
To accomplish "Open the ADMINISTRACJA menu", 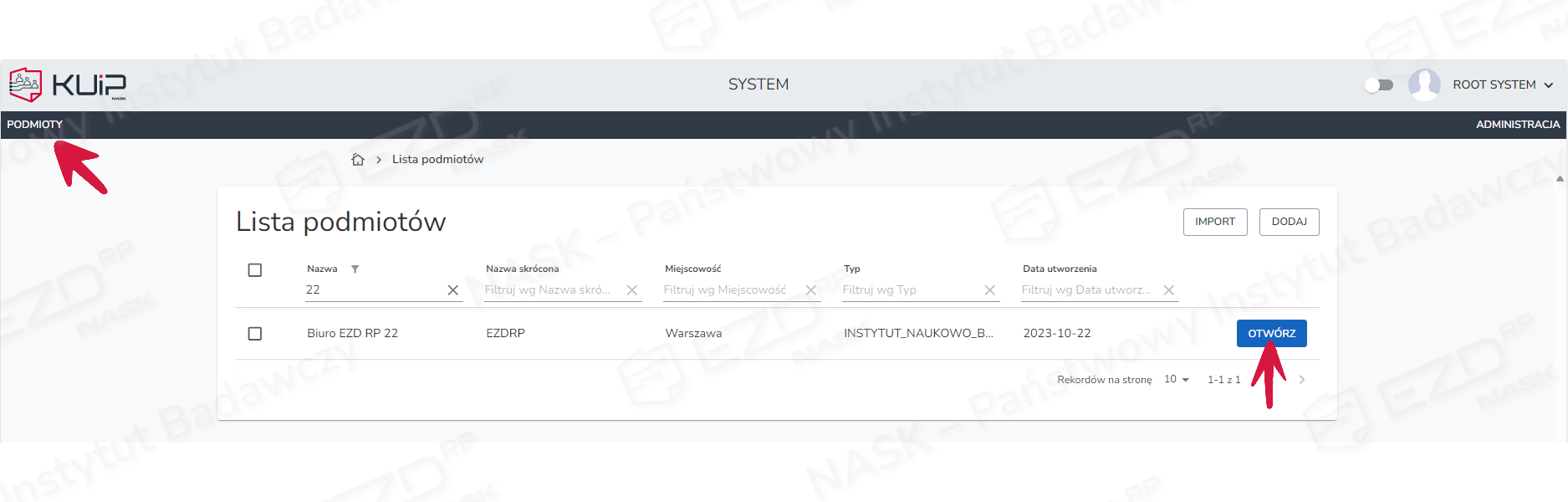I will click(1517, 124).
